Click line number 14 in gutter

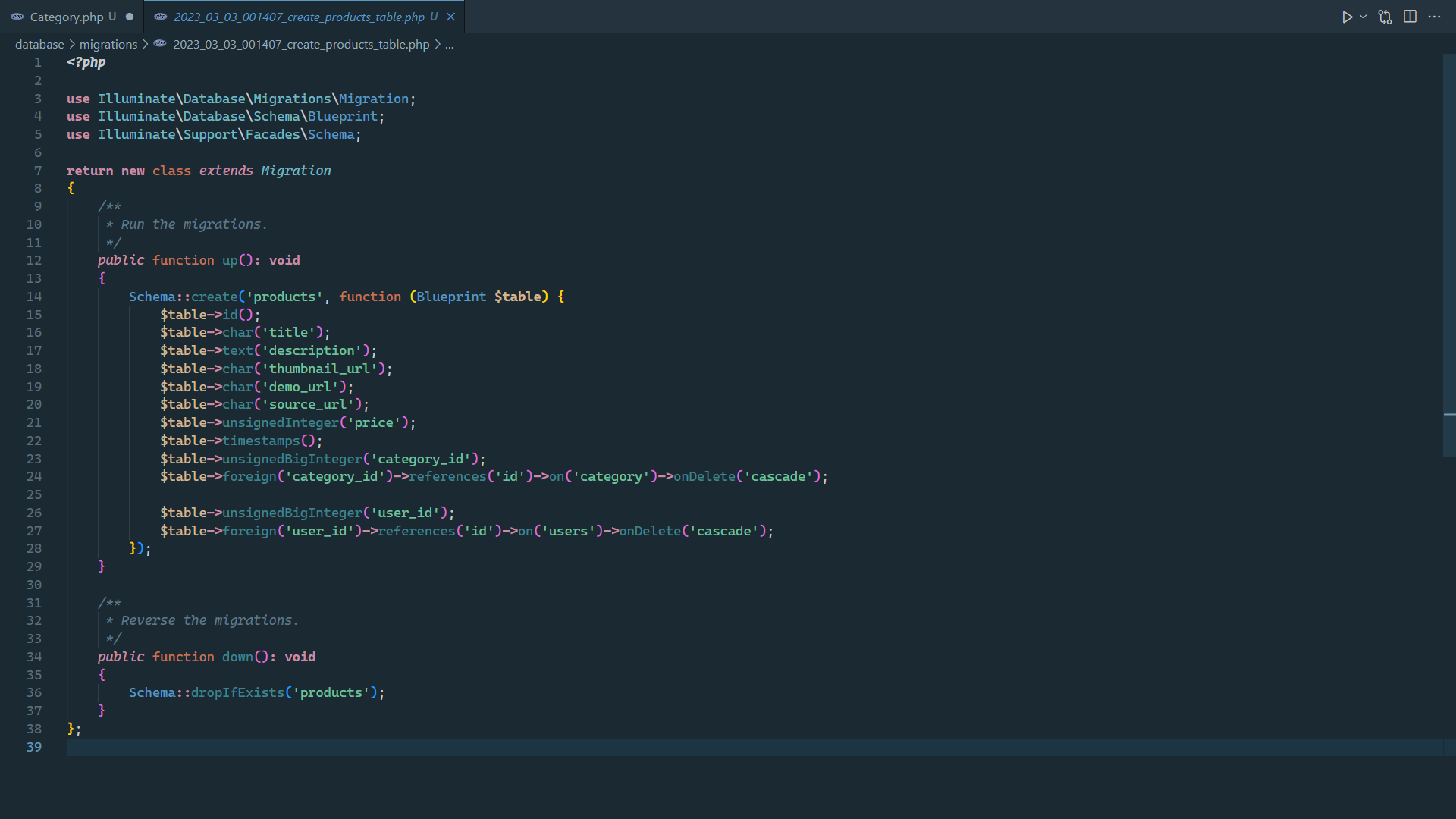click(x=34, y=297)
